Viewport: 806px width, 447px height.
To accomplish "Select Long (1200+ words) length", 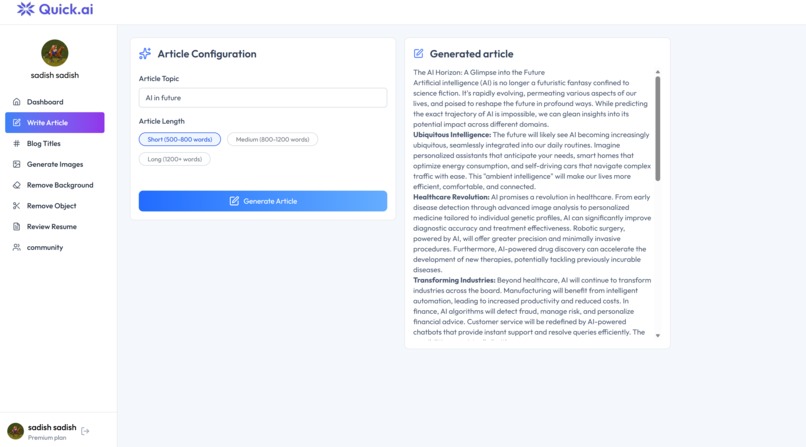I will 175,159.
